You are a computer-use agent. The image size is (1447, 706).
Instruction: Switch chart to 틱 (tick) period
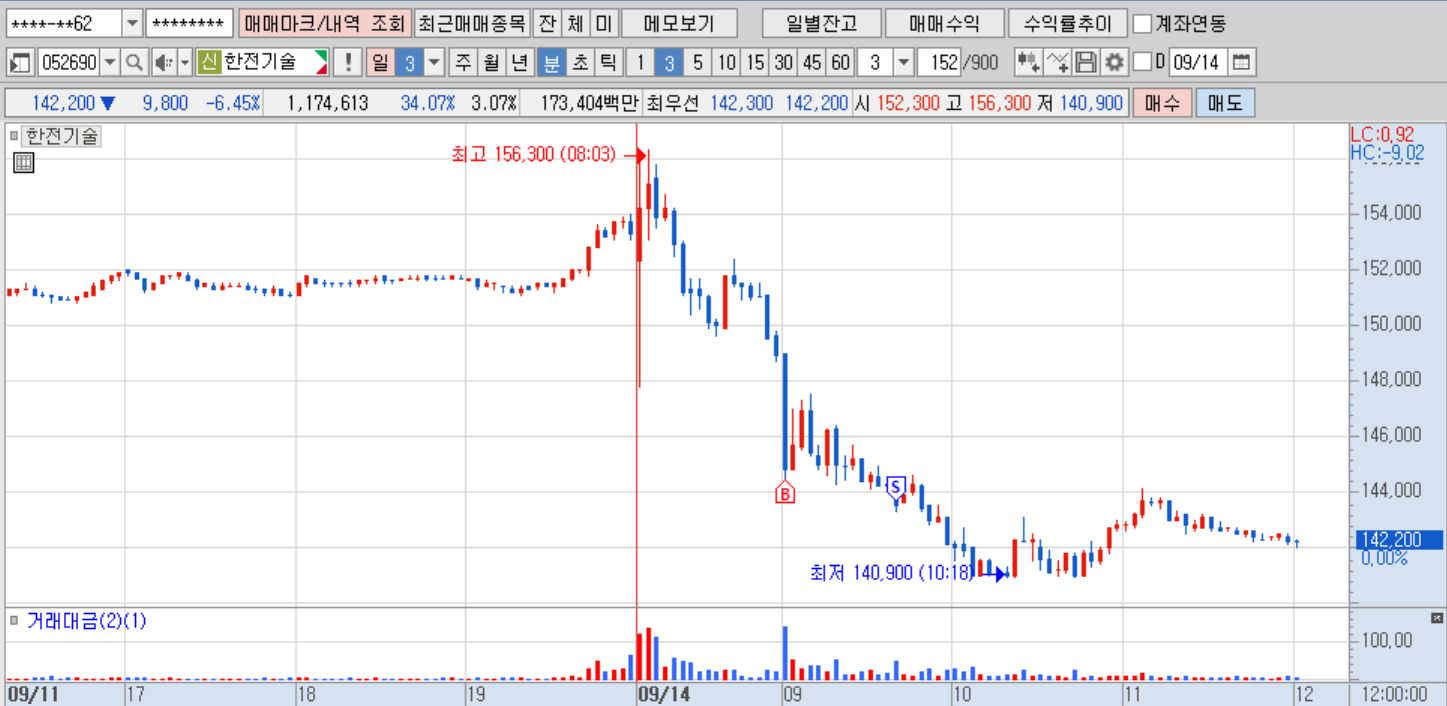click(x=607, y=63)
